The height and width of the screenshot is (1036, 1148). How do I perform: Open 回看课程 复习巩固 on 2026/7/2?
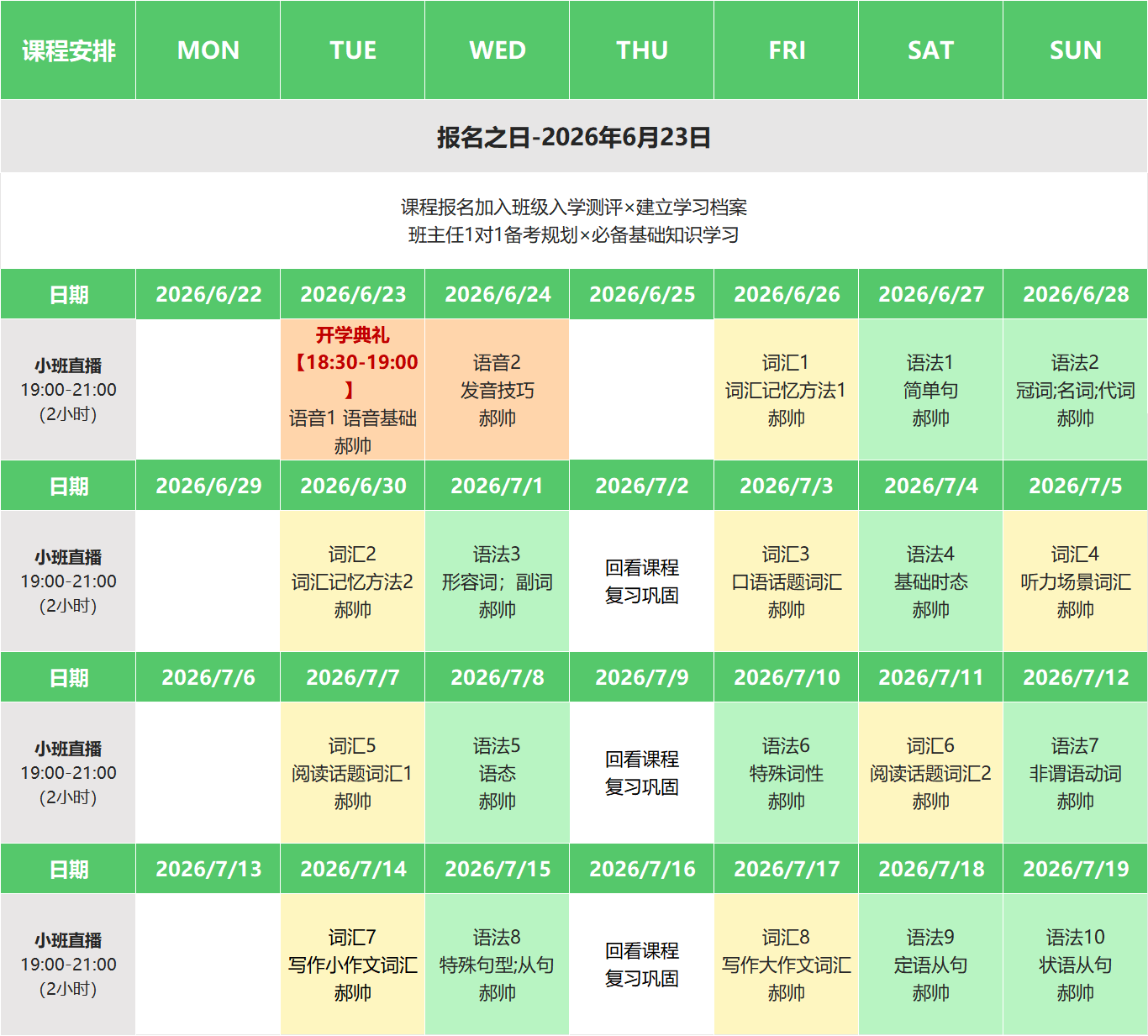641,581
